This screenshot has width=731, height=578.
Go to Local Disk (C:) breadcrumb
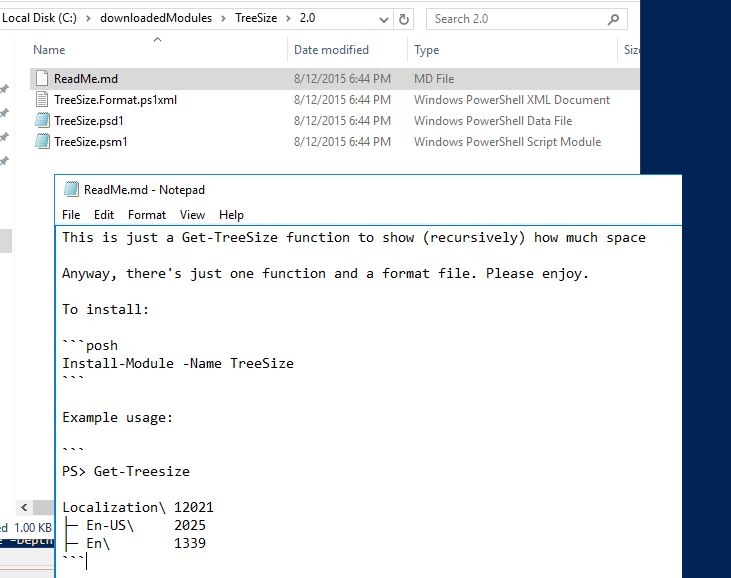[x=39, y=18]
